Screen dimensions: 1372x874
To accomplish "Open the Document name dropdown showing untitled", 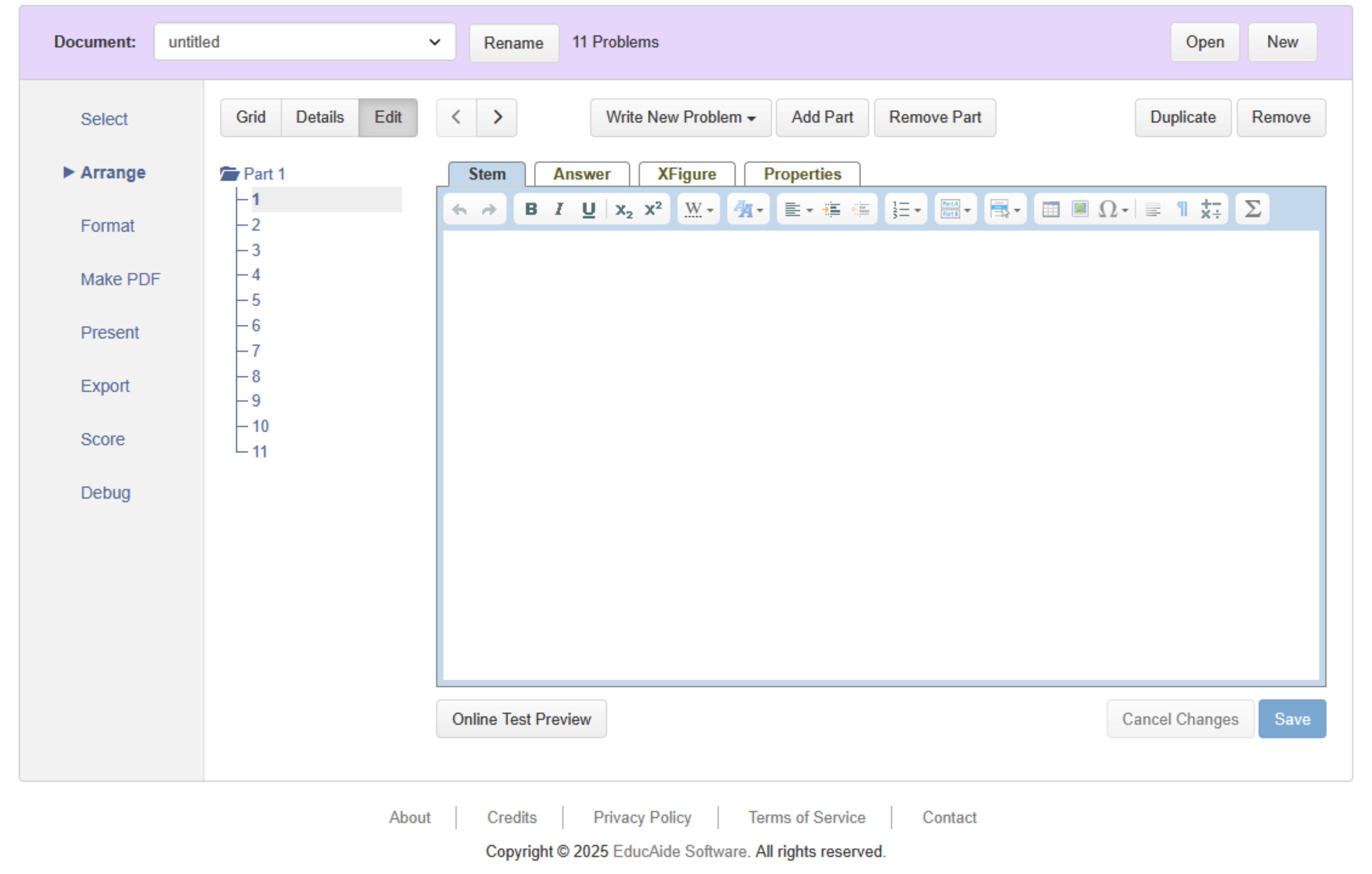I will click(x=305, y=42).
